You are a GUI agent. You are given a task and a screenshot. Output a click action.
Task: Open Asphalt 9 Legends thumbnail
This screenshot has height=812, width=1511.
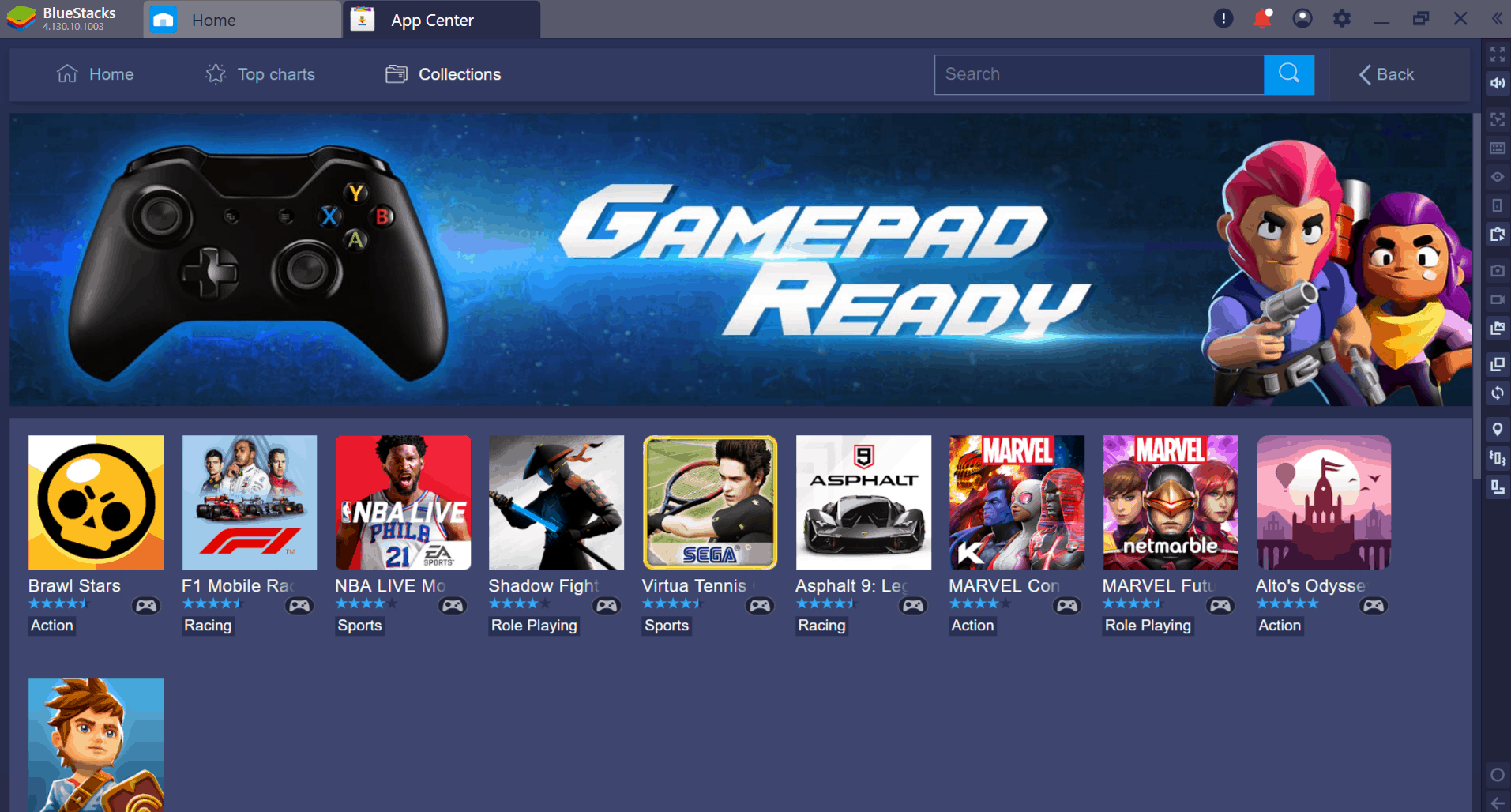[x=863, y=502]
